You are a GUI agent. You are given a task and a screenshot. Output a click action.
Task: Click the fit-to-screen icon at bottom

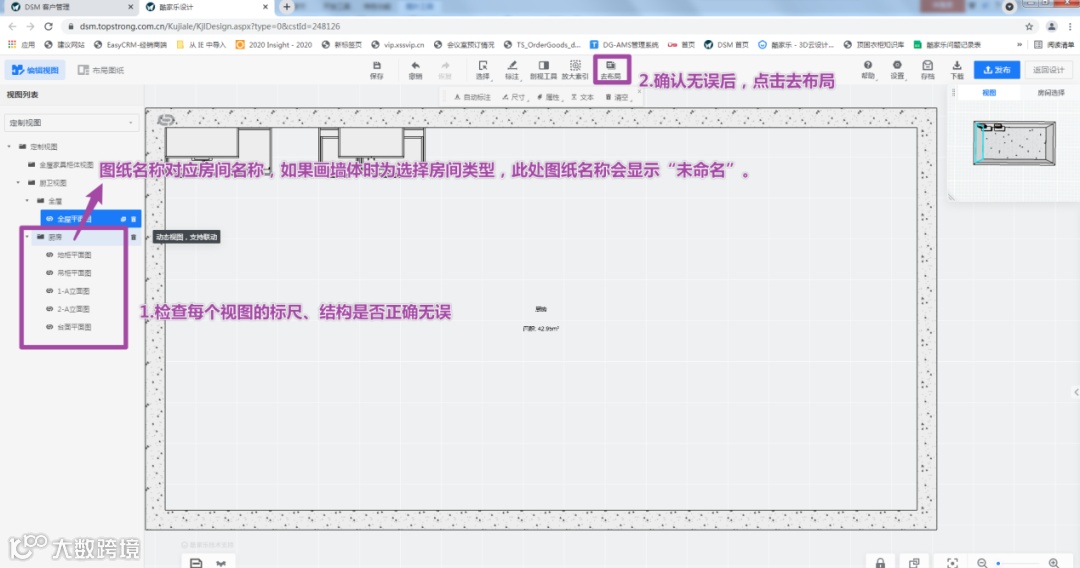952,562
